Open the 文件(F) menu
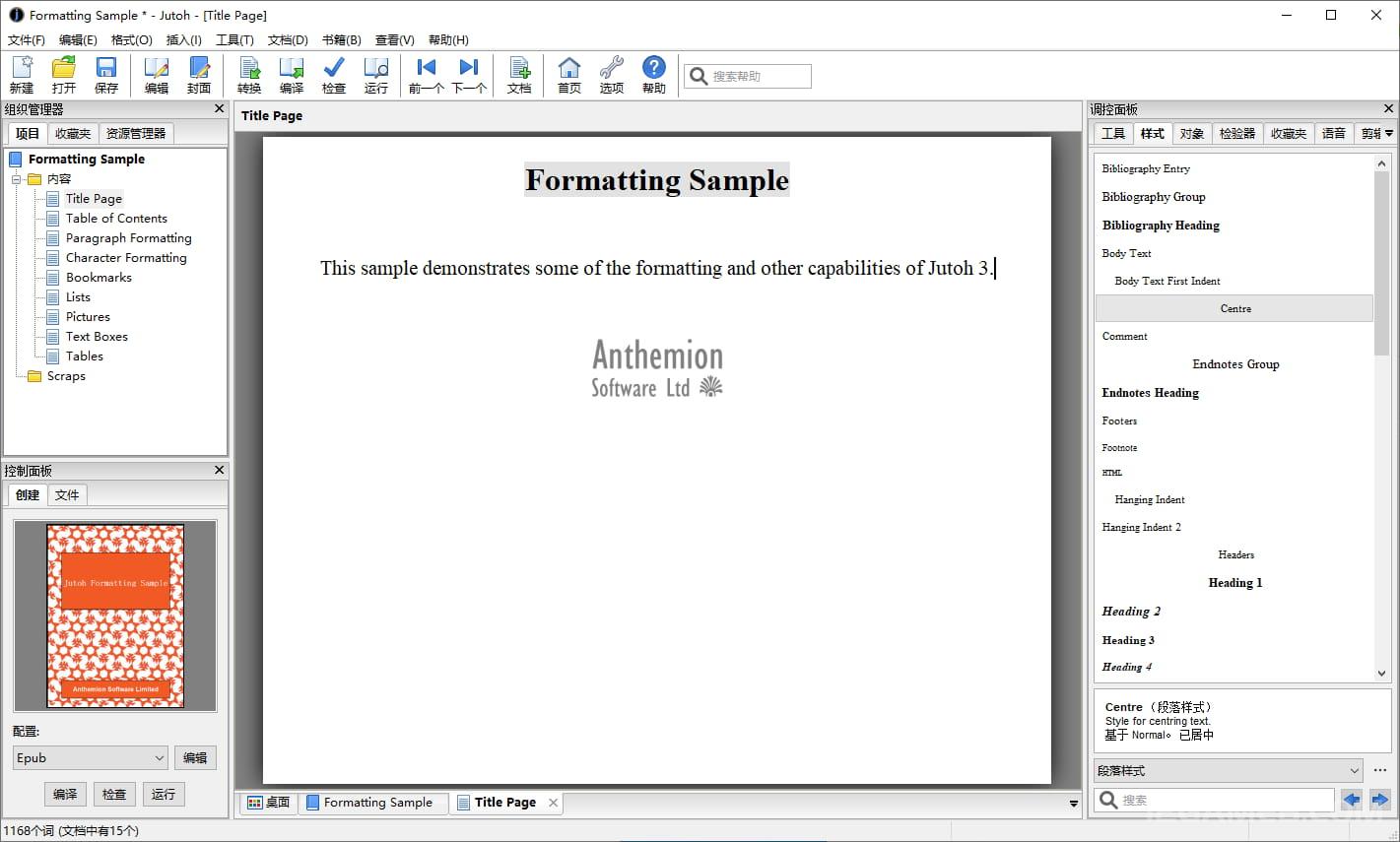This screenshot has width=1400, height=842. click(x=27, y=40)
